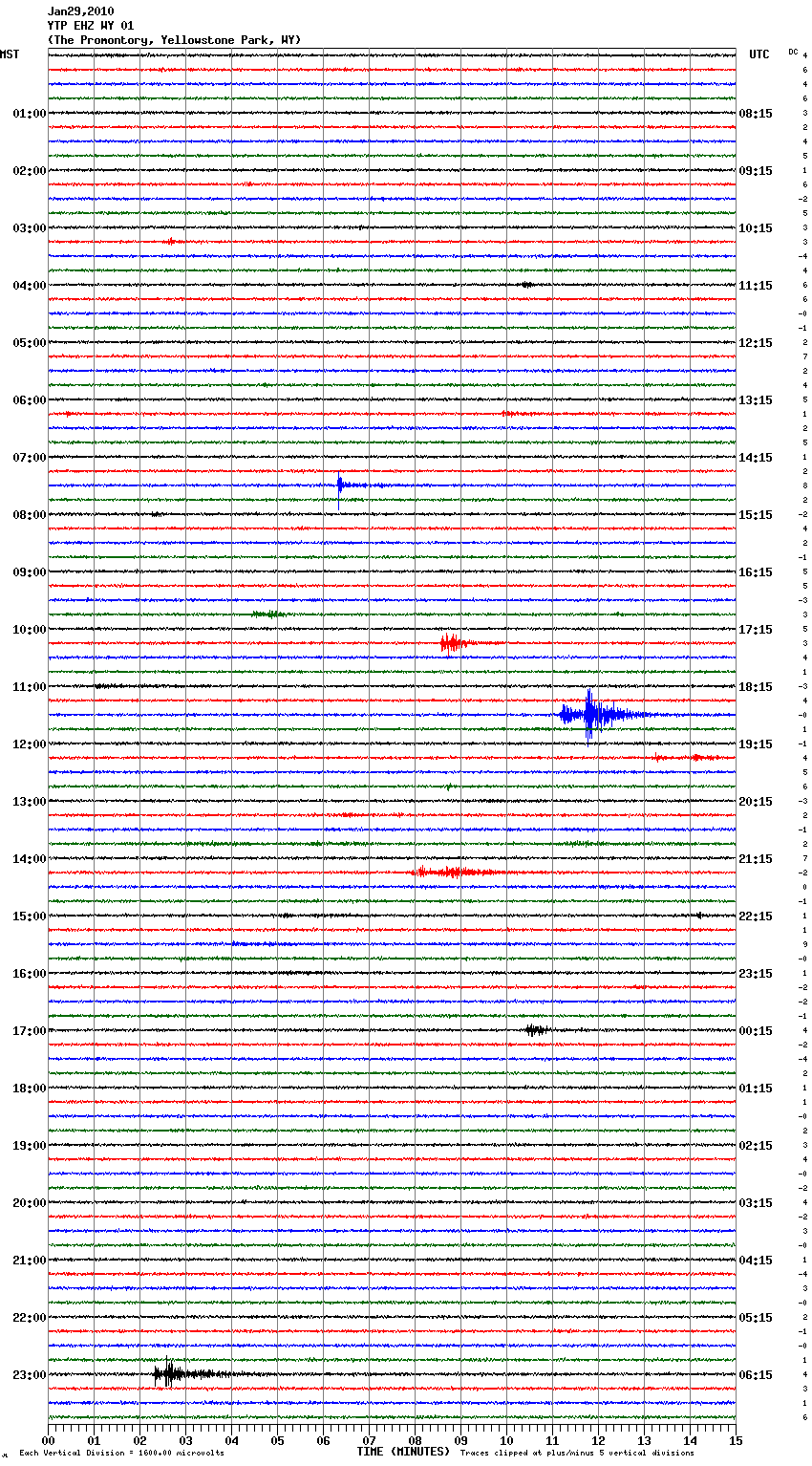
Task: Click the 17:00 MST time label
Action: (30, 1031)
